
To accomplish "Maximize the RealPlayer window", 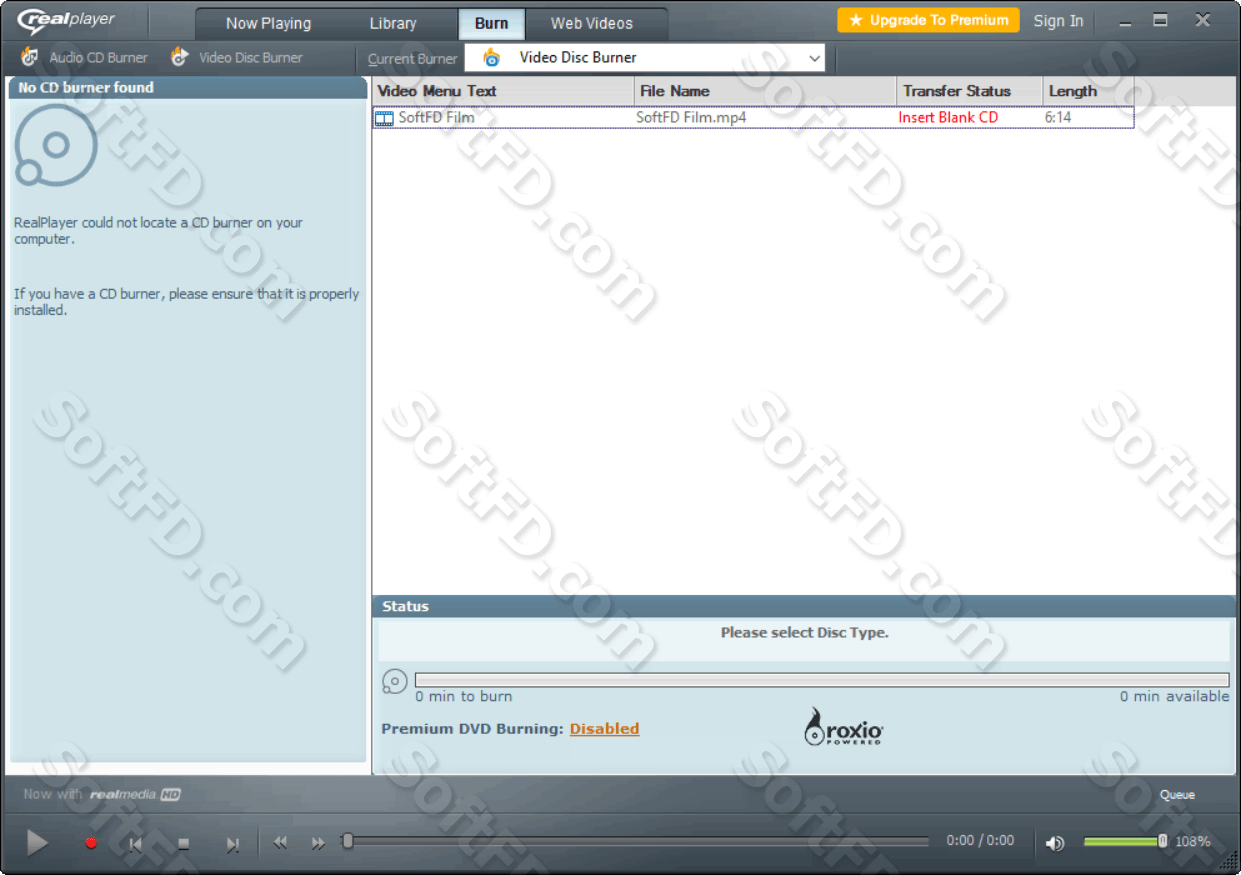I will click(1160, 20).
